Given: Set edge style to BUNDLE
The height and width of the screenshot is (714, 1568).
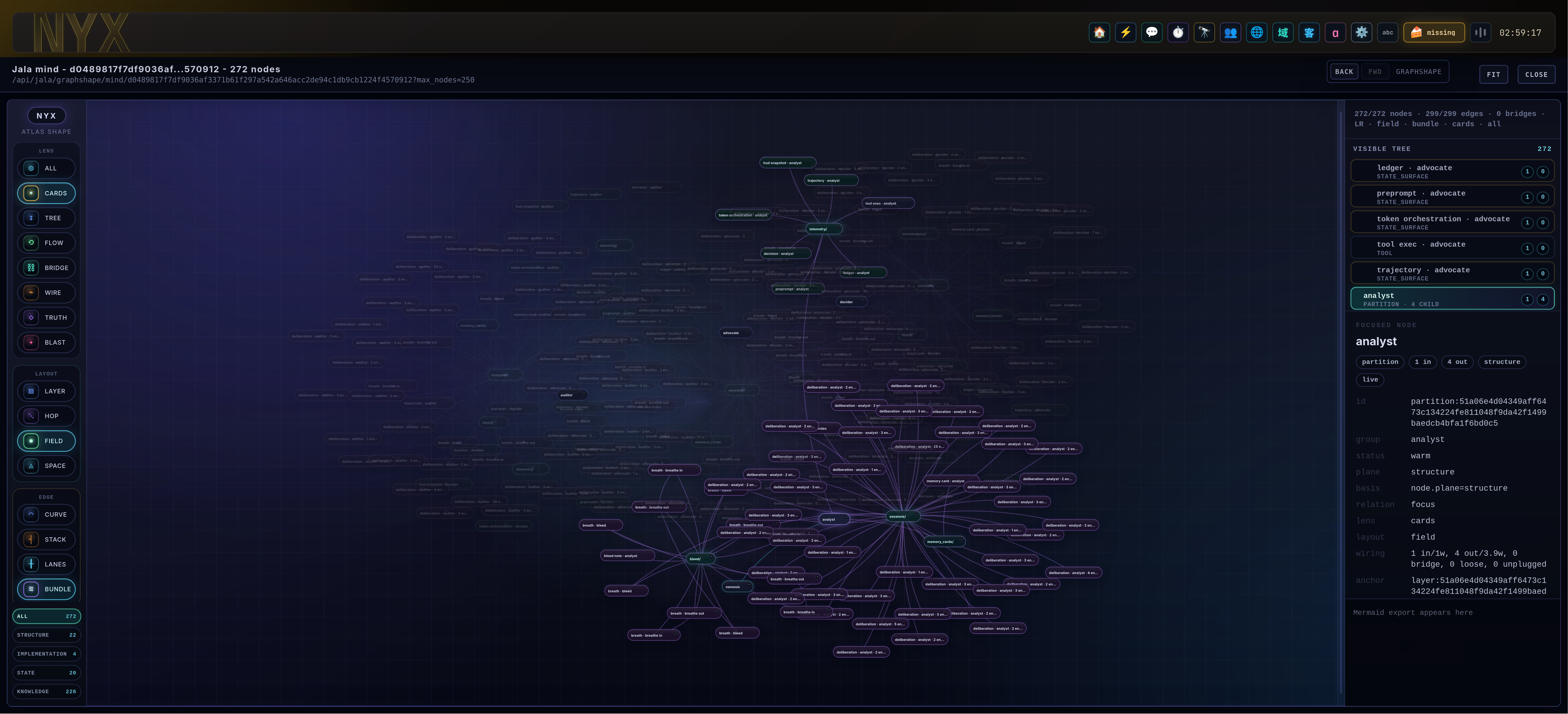Looking at the screenshot, I should tap(46, 589).
